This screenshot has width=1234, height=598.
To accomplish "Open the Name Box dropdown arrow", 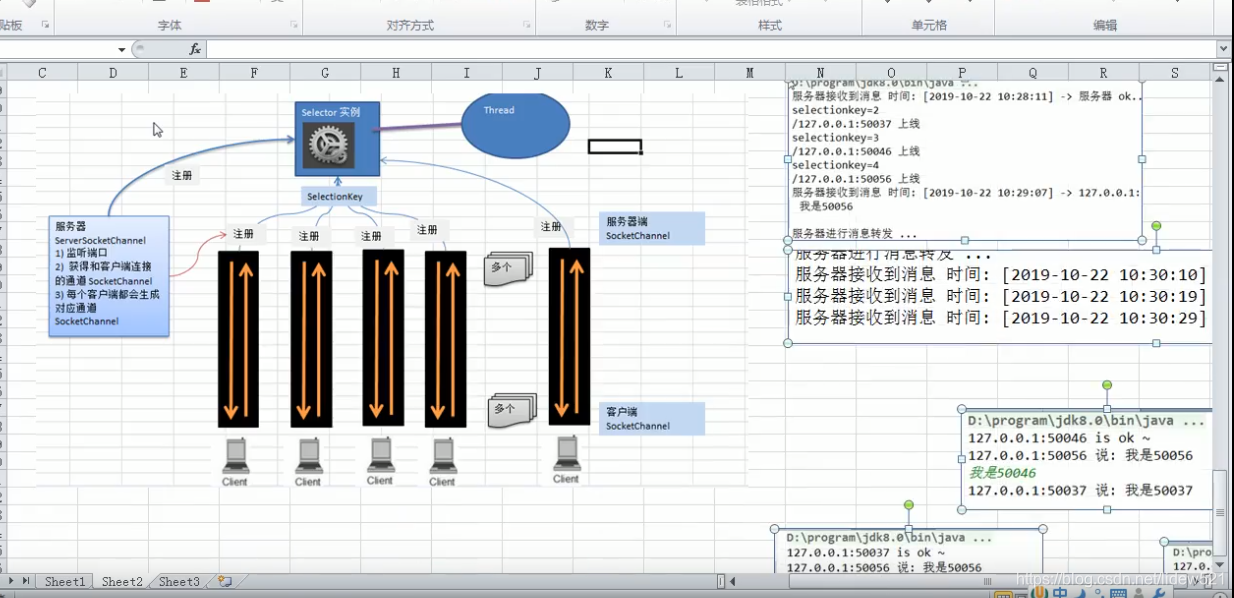I will click(122, 49).
